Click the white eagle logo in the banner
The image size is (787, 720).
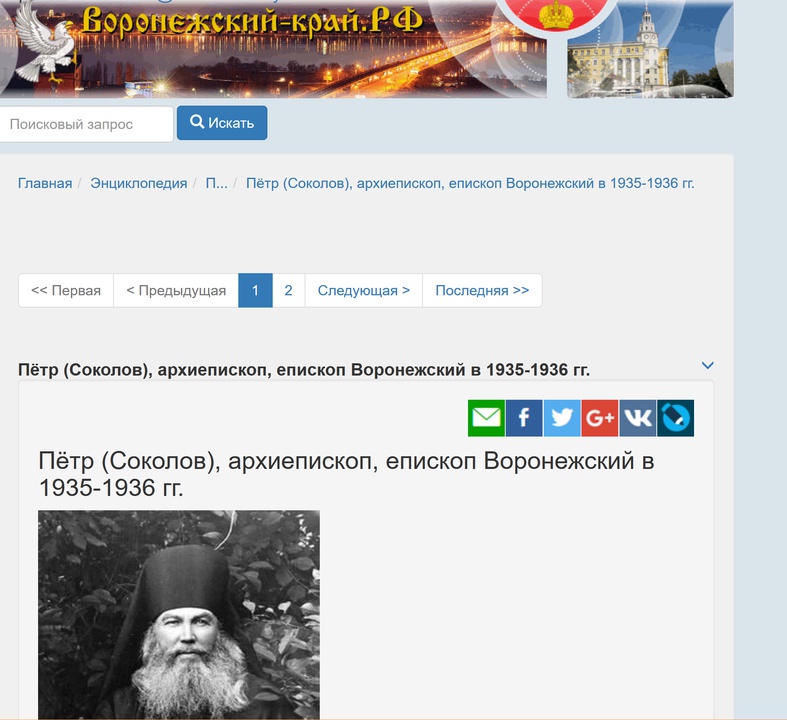(x=44, y=43)
